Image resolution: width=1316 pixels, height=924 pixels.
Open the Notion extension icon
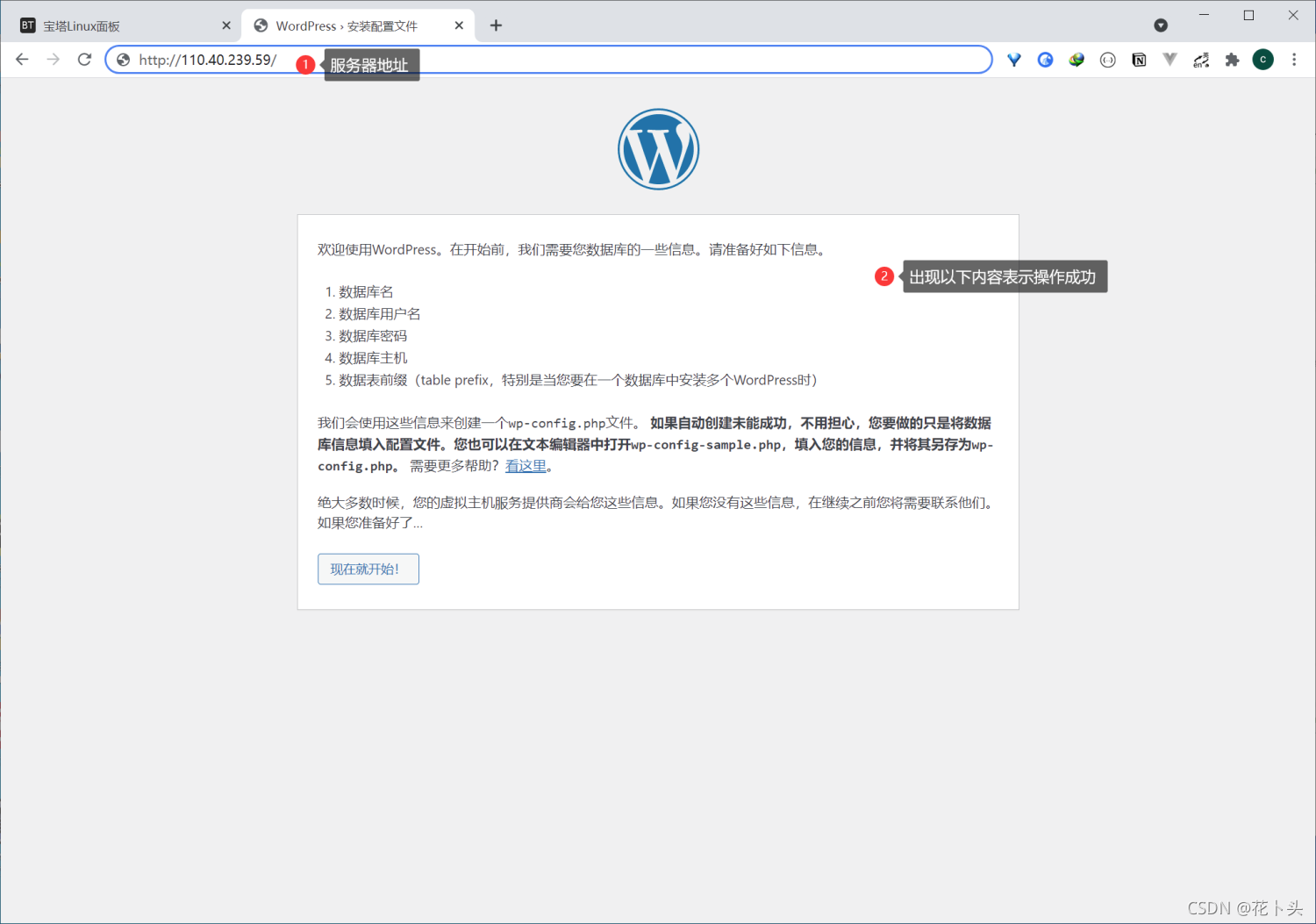coord(1139,60)
